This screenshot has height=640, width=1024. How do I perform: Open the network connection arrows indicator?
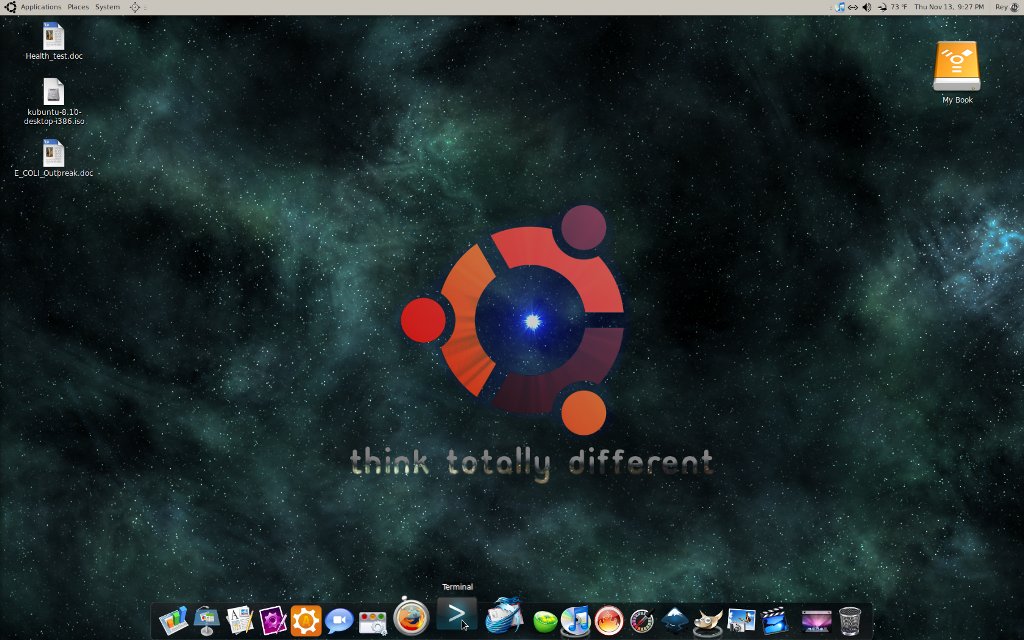point(853,7)
